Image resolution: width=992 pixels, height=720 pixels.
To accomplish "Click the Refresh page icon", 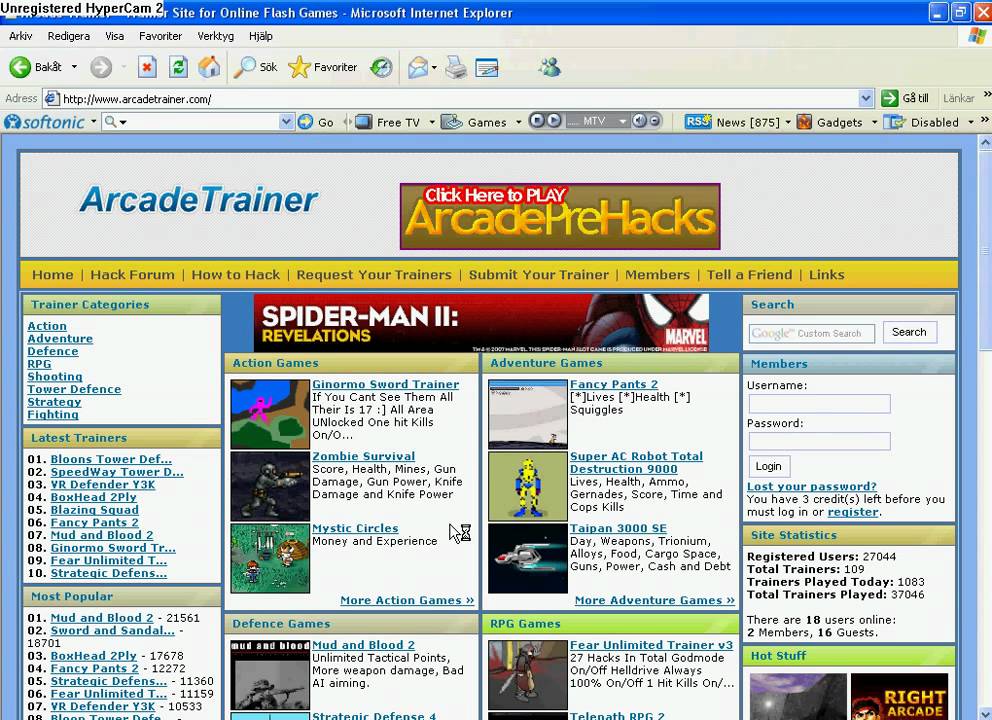I will [178, 66].
